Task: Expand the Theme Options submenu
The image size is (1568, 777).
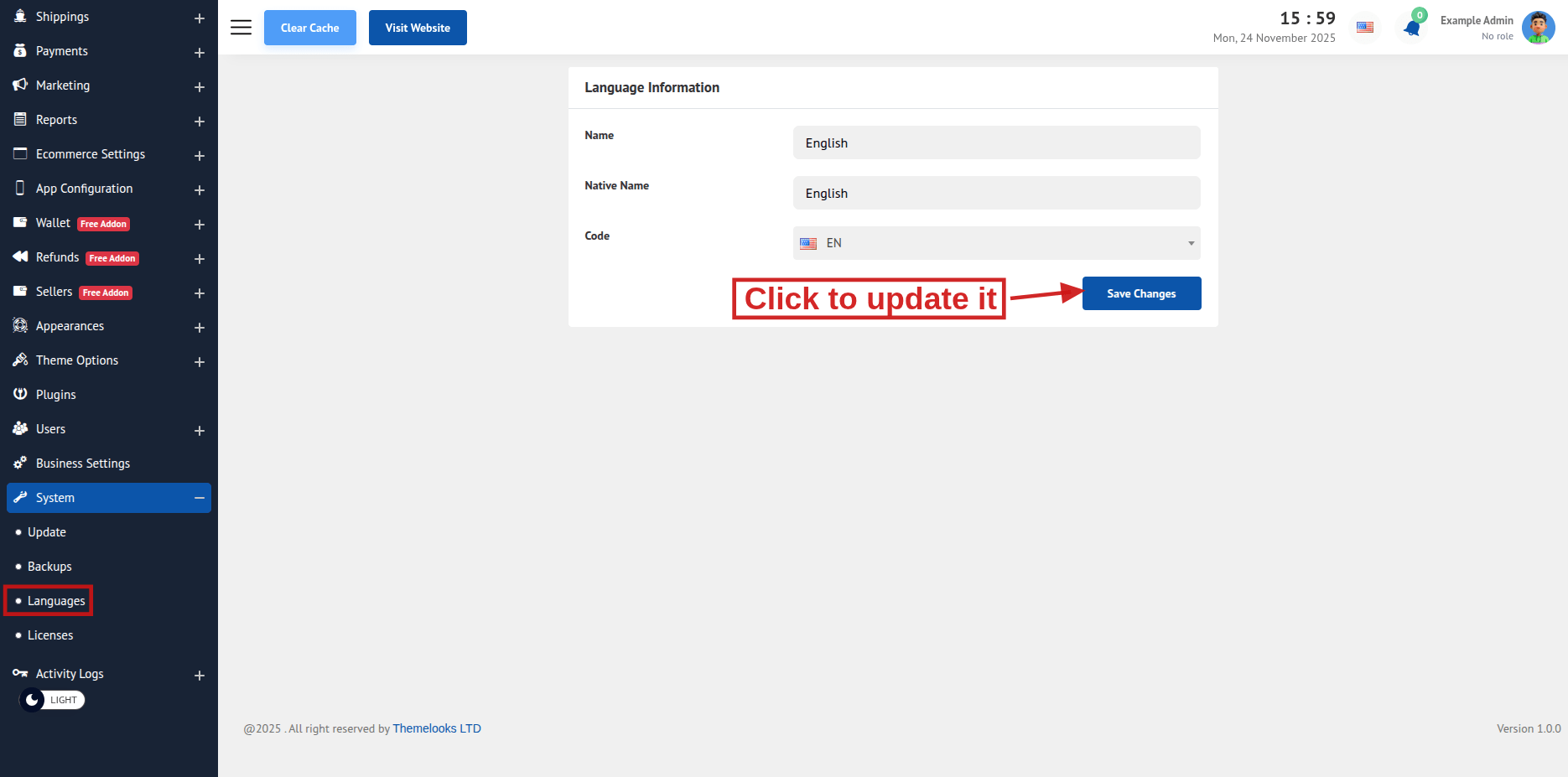Action: coord(200,362)
